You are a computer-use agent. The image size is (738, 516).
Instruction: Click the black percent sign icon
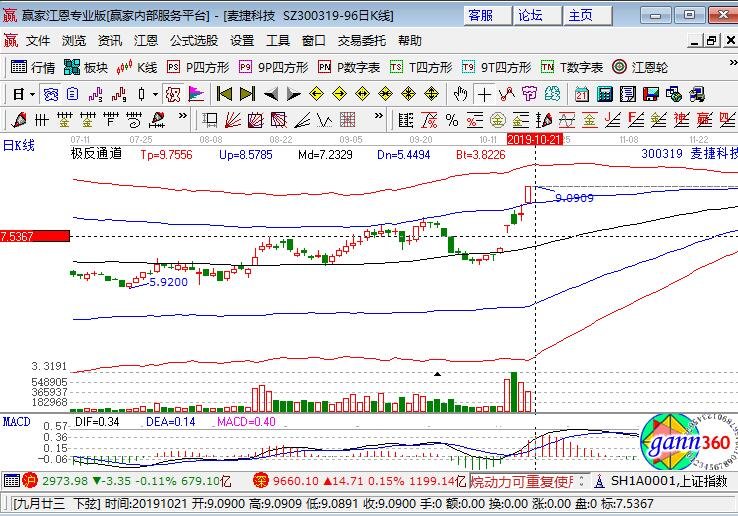tap(452, 121)
